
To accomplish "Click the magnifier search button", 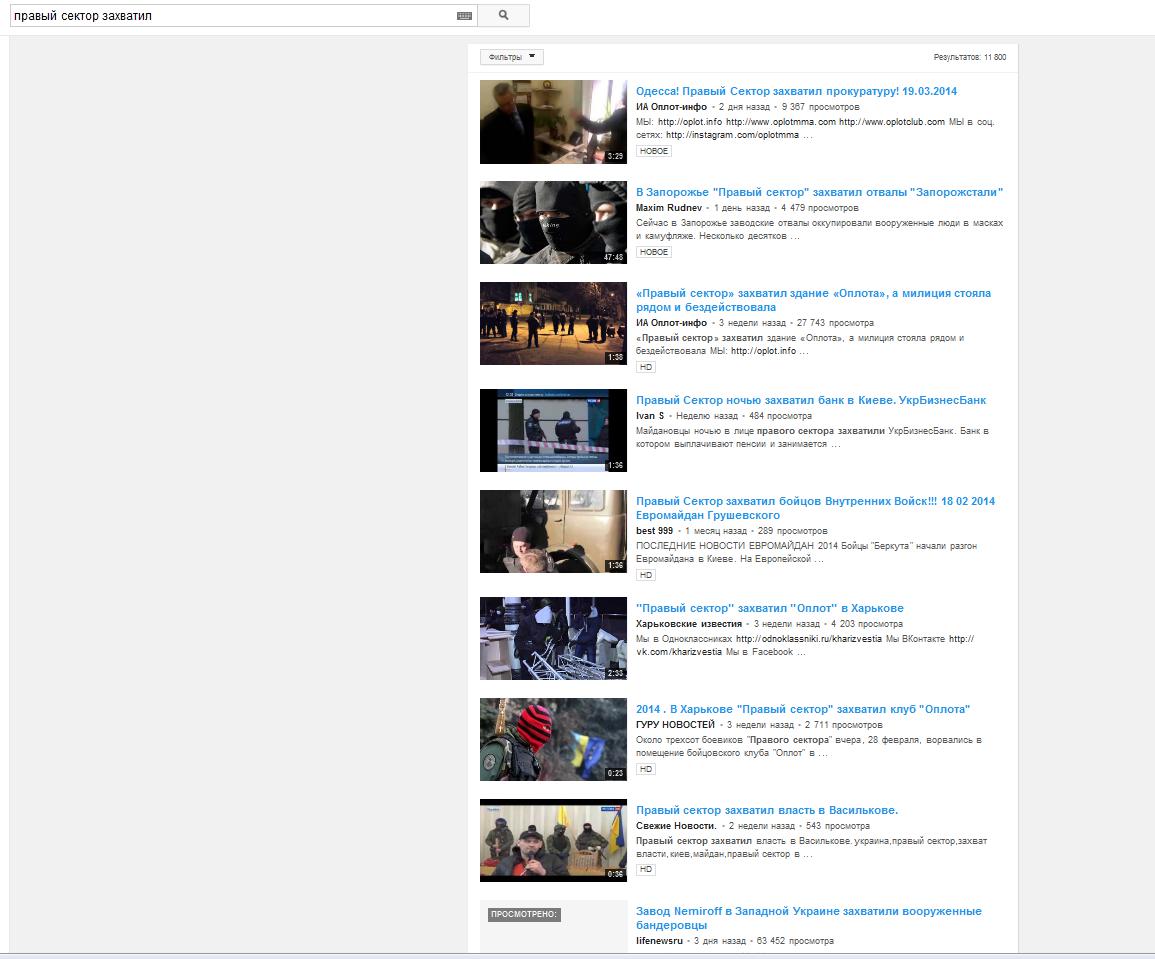I will [503, 15].
